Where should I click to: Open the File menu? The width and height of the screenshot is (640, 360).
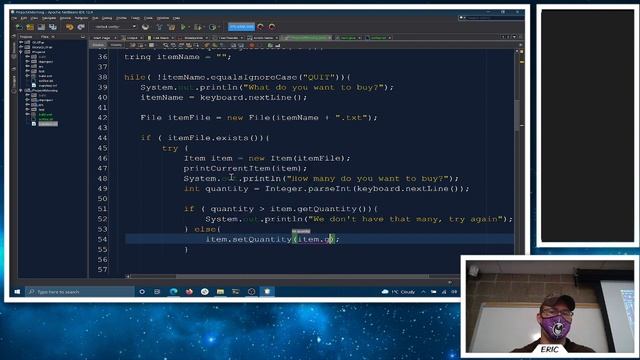coord(14,18)
